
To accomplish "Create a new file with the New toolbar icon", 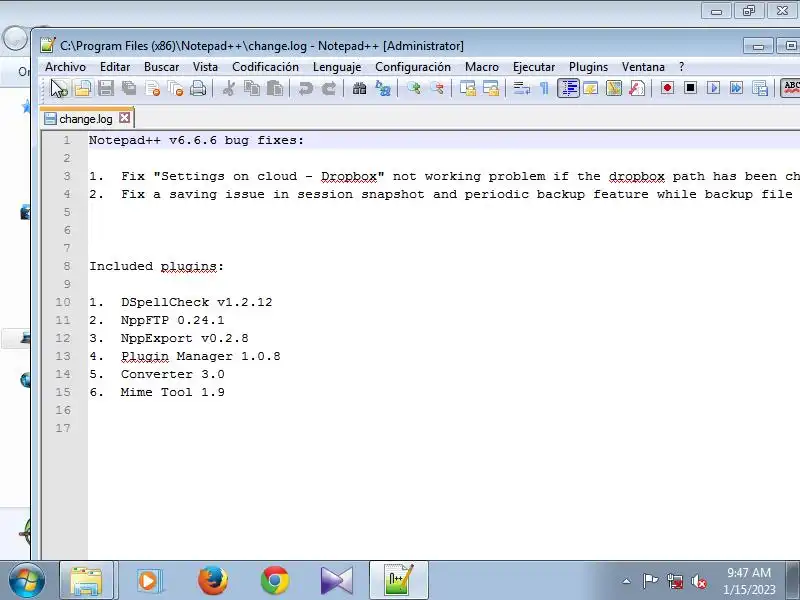I will tap(59, 88).
